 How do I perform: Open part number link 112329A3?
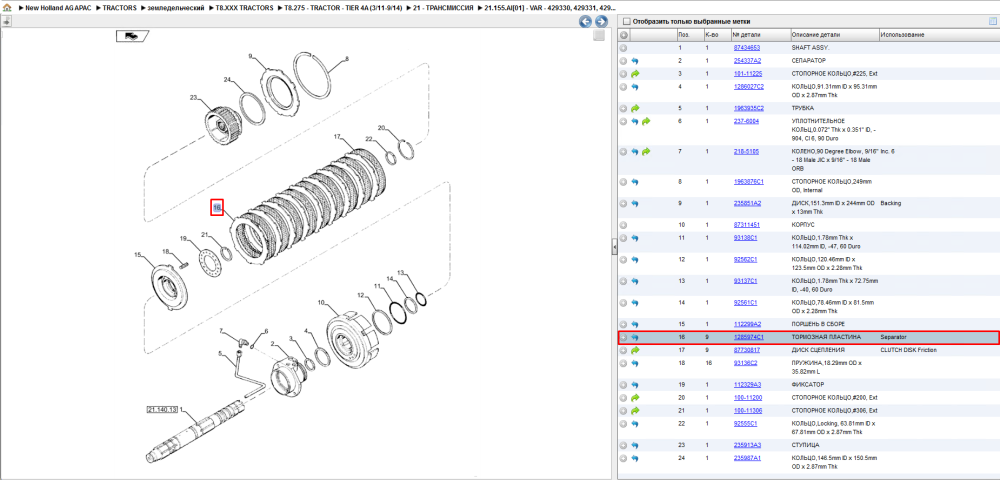[x=747, y=384]
